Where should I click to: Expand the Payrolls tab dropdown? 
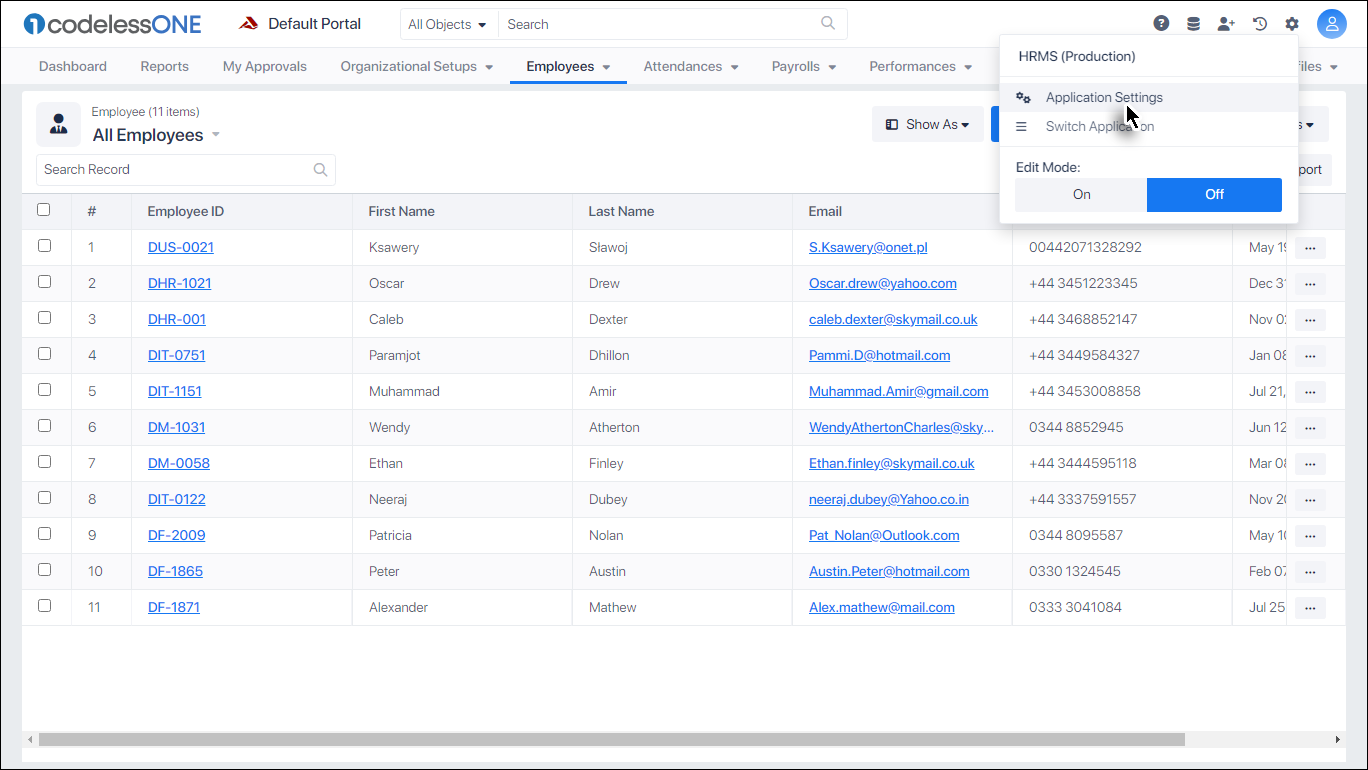coord(804,67)
